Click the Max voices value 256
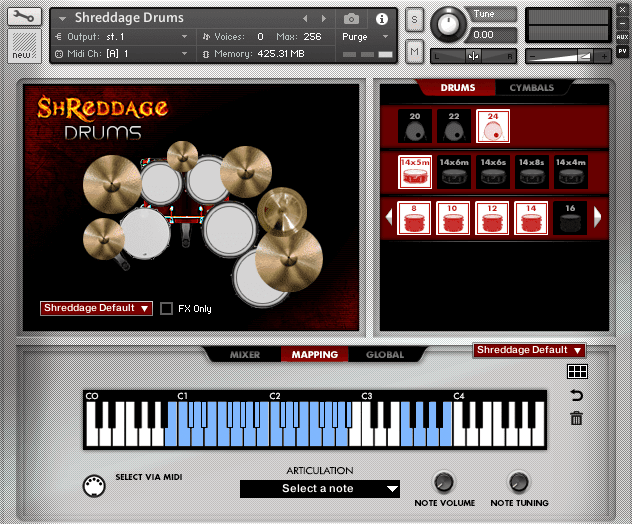Screen dimensions: 632x524 point(312,37)
